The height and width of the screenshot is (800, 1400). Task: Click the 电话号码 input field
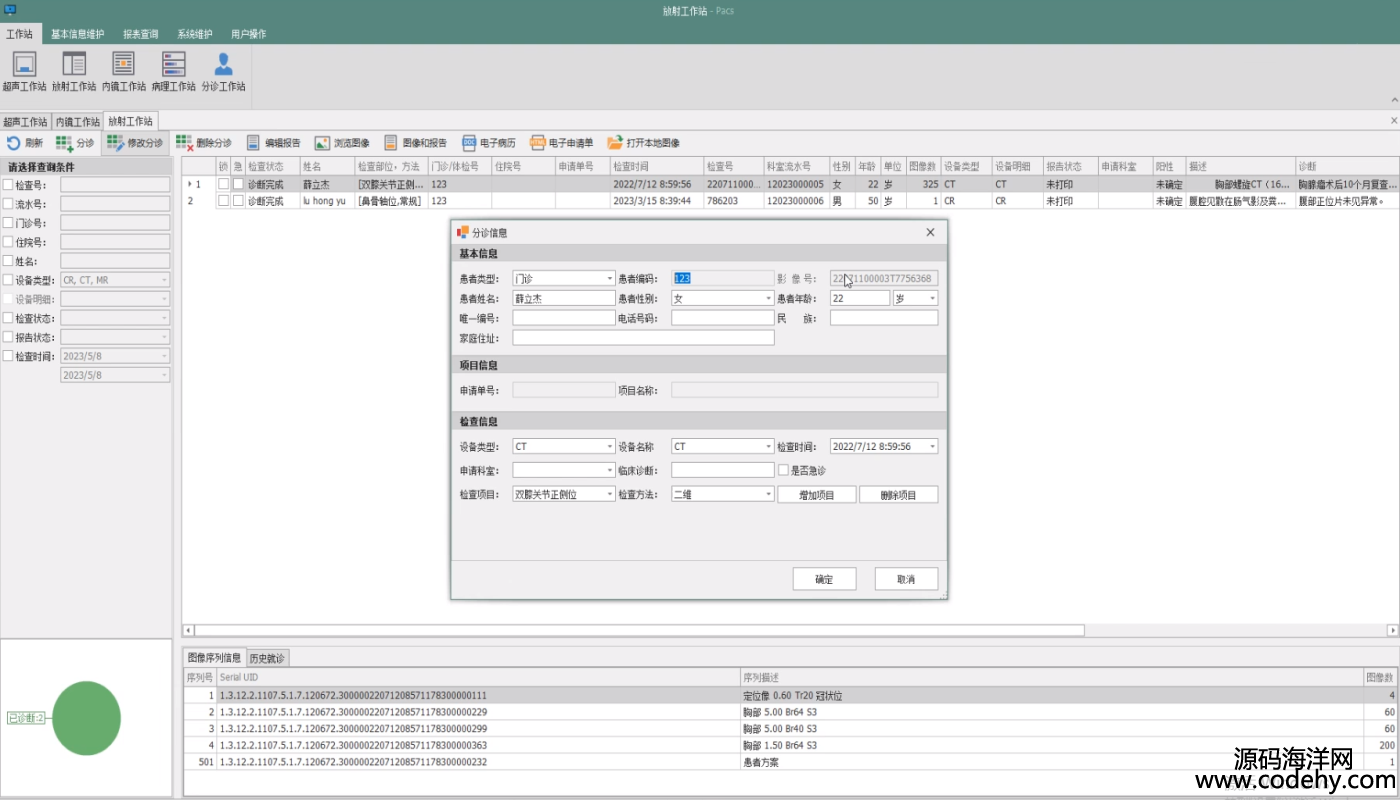pos(722,318)
